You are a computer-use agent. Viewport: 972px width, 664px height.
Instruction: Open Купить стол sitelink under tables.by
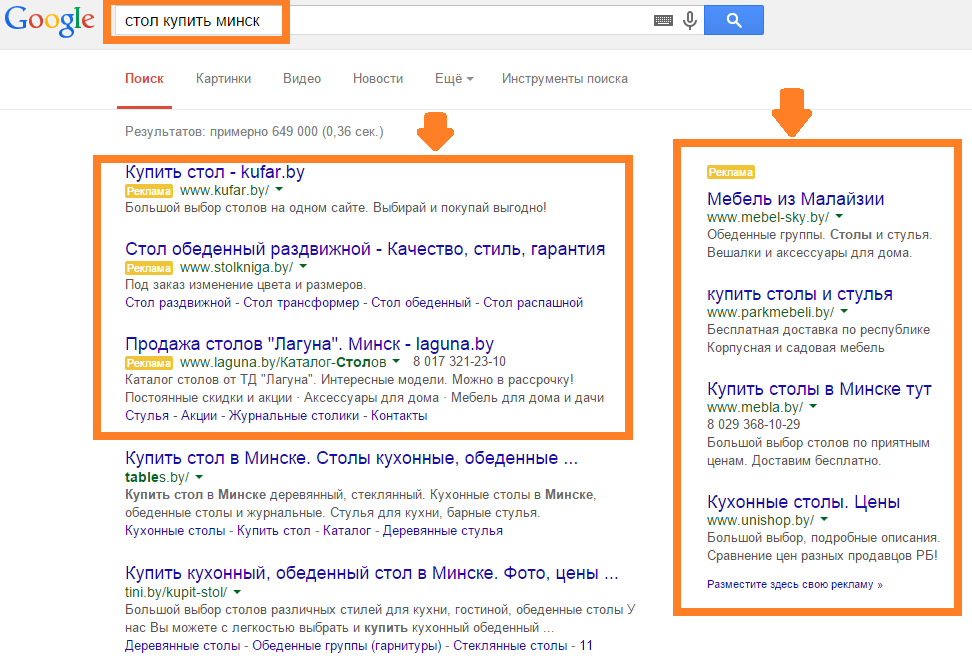pos(273,531)
